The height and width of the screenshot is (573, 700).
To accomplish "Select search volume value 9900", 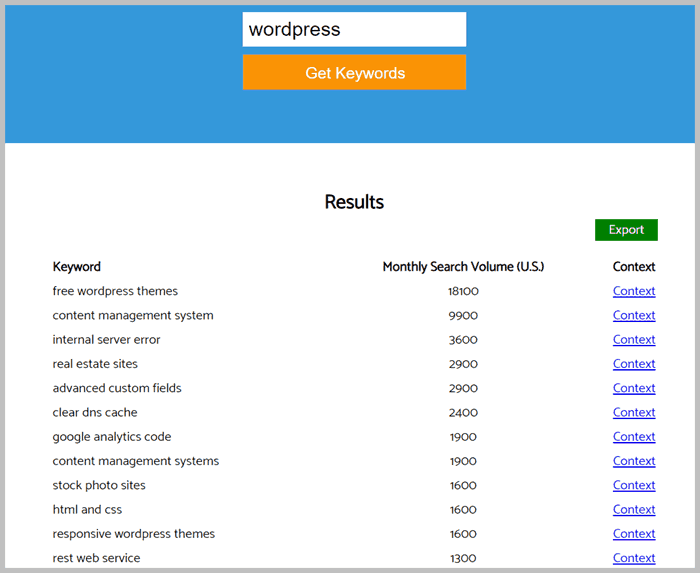I will coord(463,316).
